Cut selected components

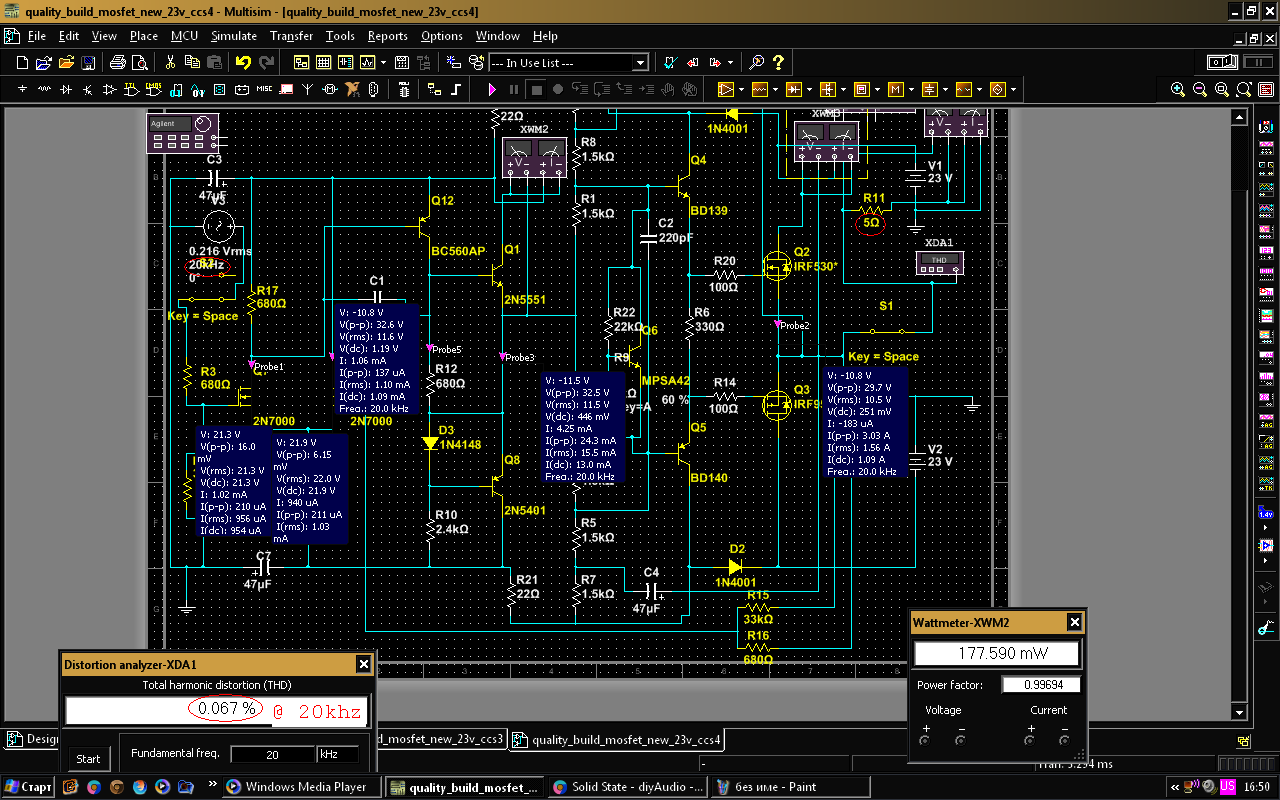point(170,62)
